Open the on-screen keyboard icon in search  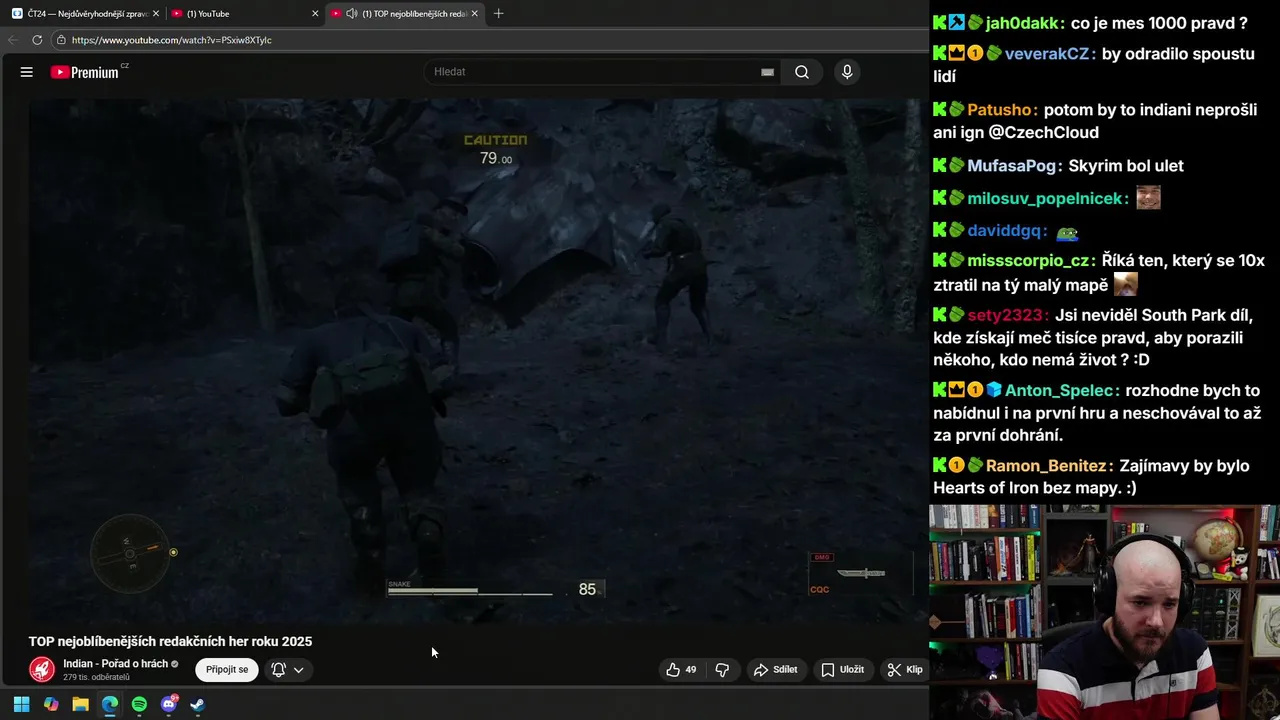[x=767, y=72]
